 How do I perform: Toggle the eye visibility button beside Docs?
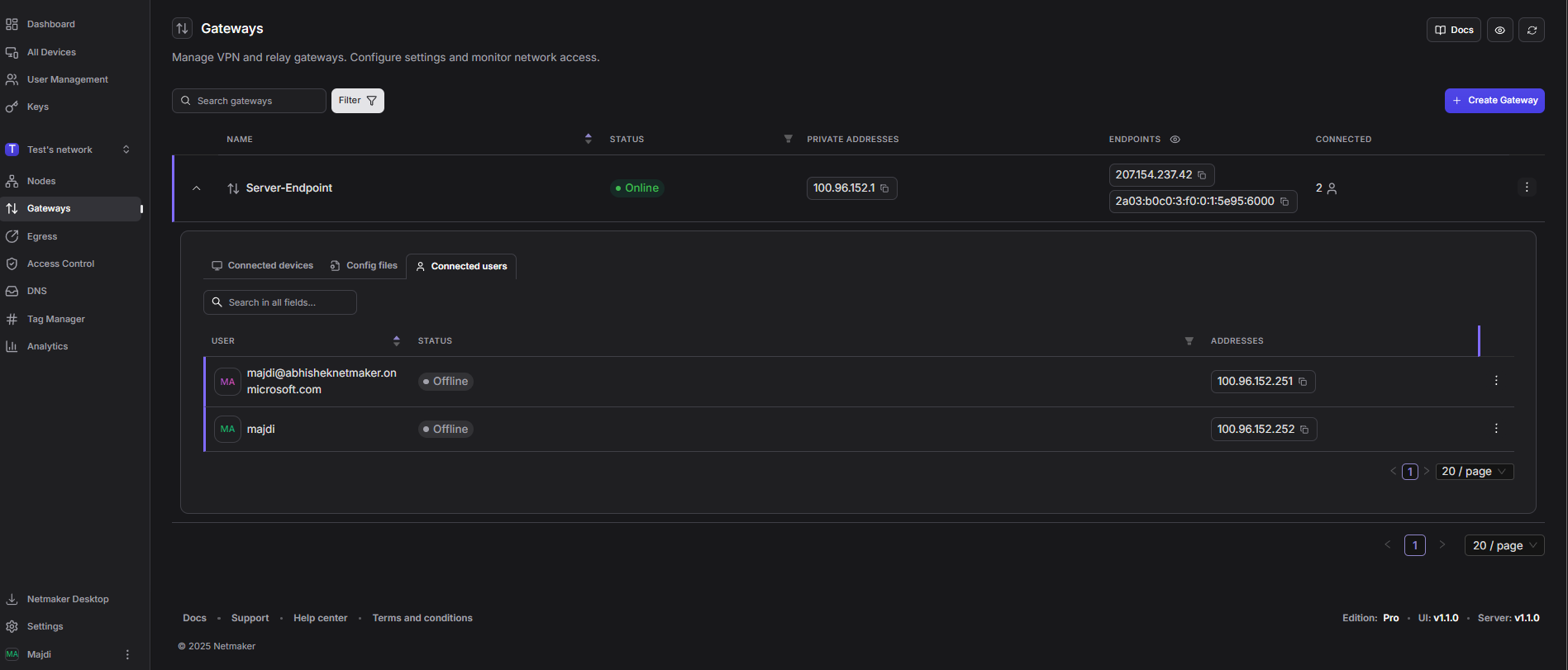1499,30
